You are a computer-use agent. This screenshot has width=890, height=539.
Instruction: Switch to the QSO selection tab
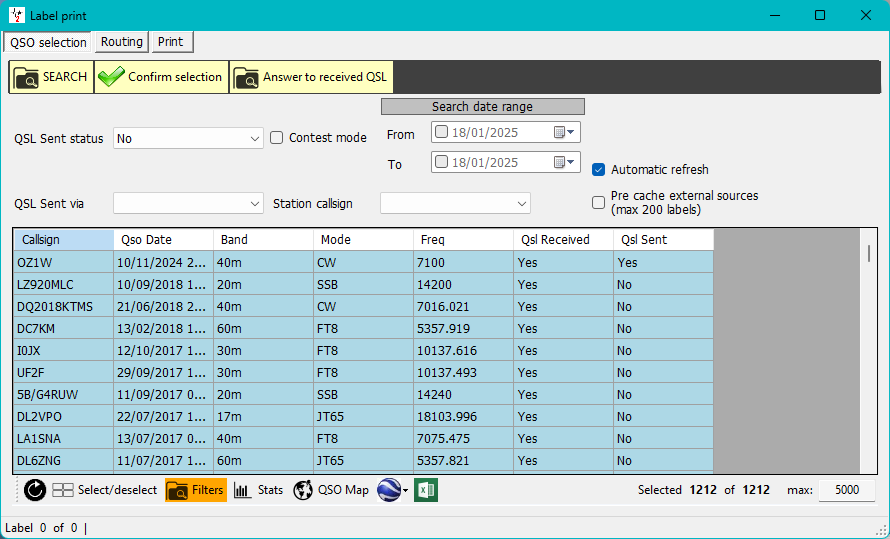click(x=48, y=43)
